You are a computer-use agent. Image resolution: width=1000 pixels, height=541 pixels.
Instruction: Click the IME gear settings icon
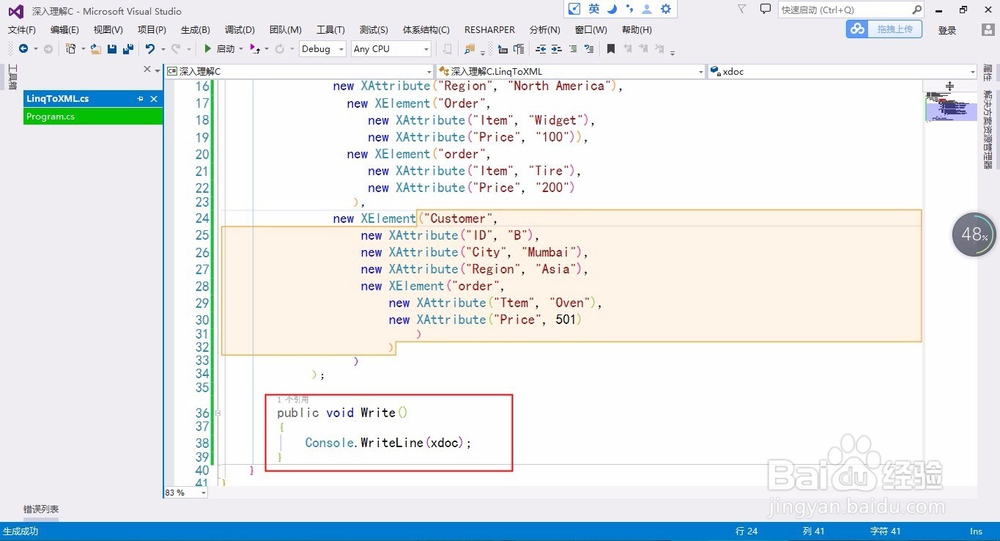pyautogui.click(x=666, y=8)
